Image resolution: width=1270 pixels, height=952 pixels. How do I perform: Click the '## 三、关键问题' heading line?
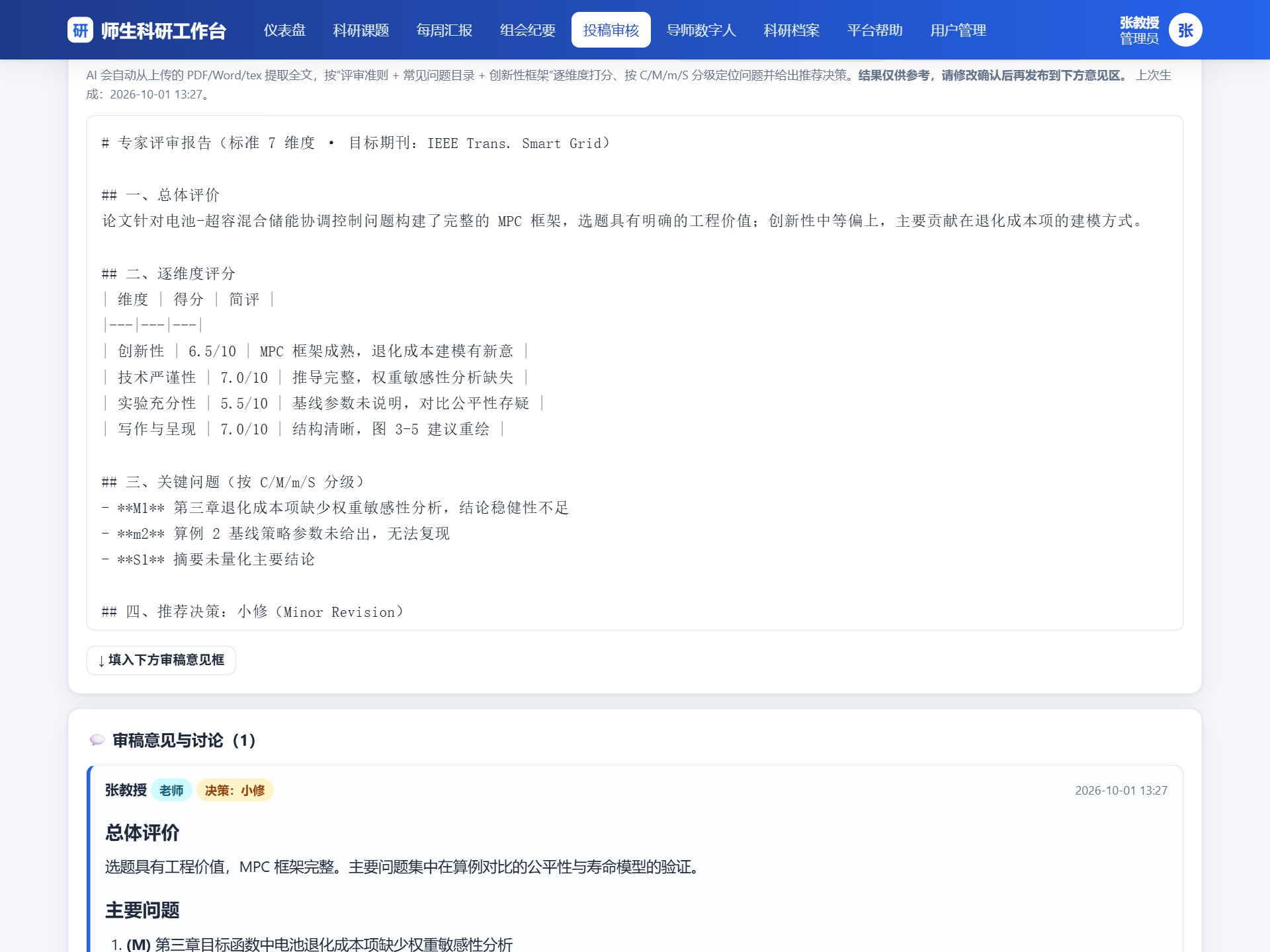(233, 482)
